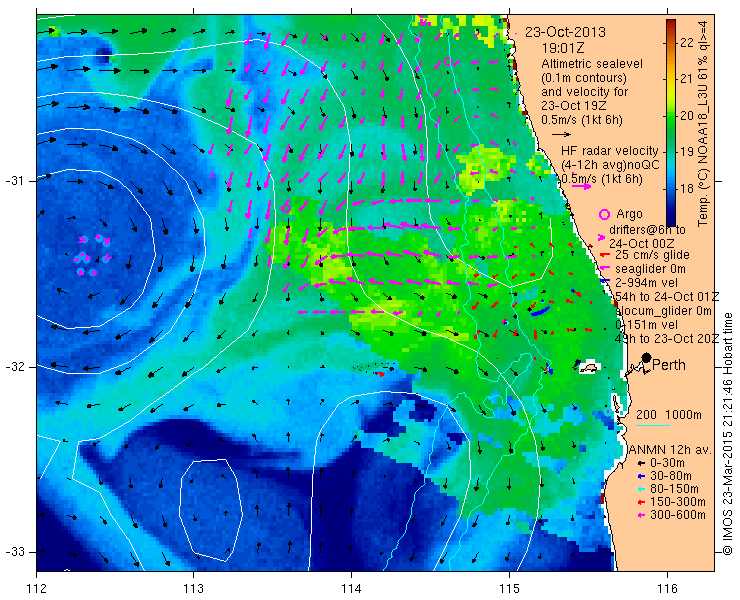Click the longitude axis label "112"
Viewport: 740px width, 600px height.
click(36, 589)
